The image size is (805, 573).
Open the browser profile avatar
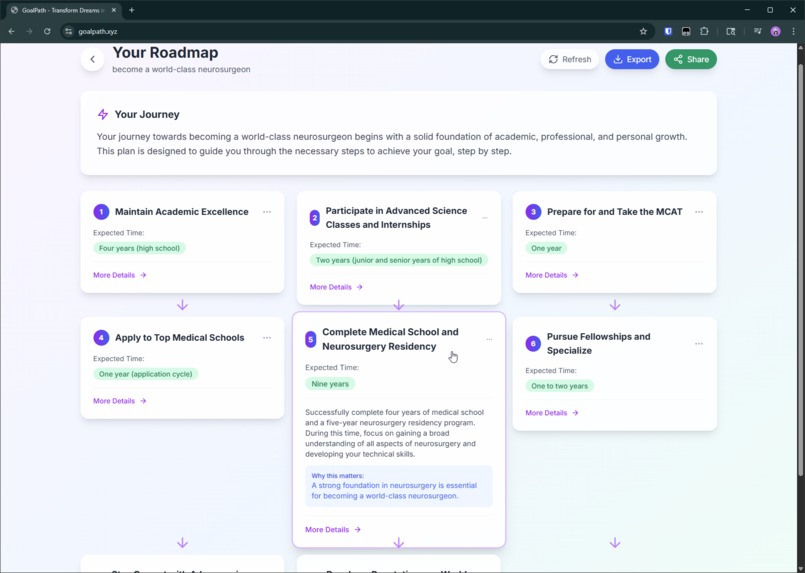pos(775,31)
